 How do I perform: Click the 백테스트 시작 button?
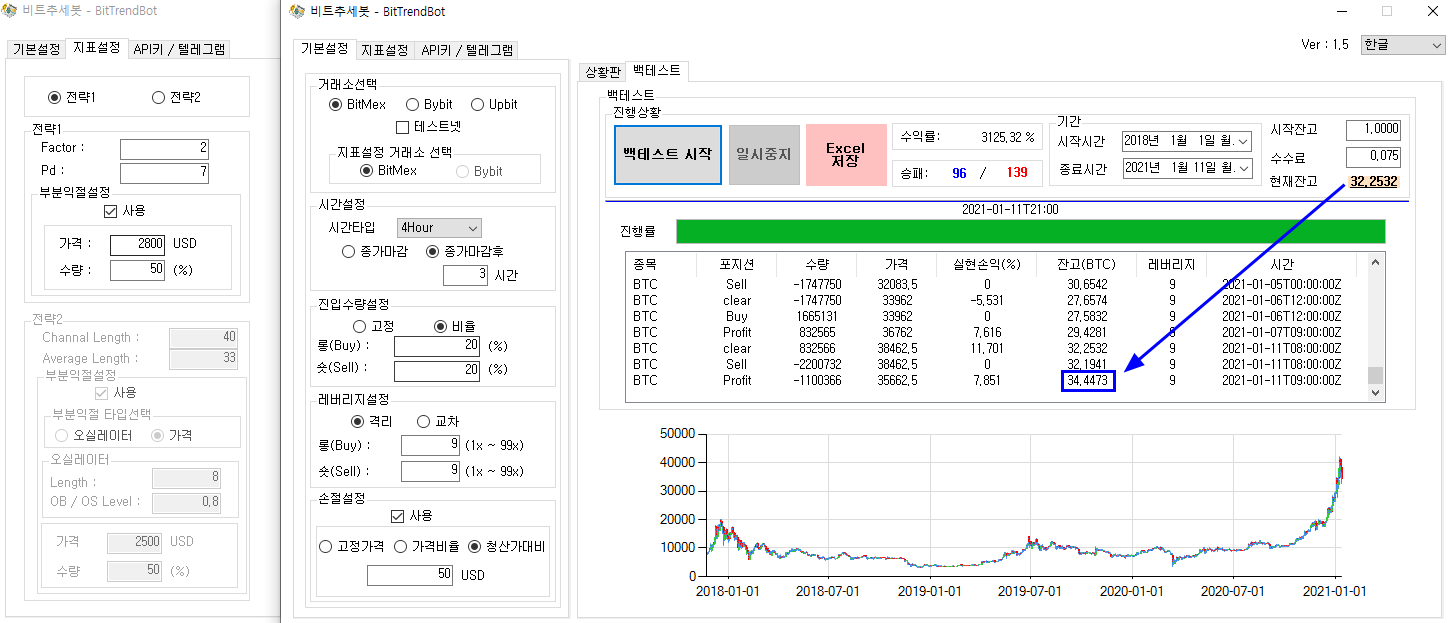tap(668, 154)
